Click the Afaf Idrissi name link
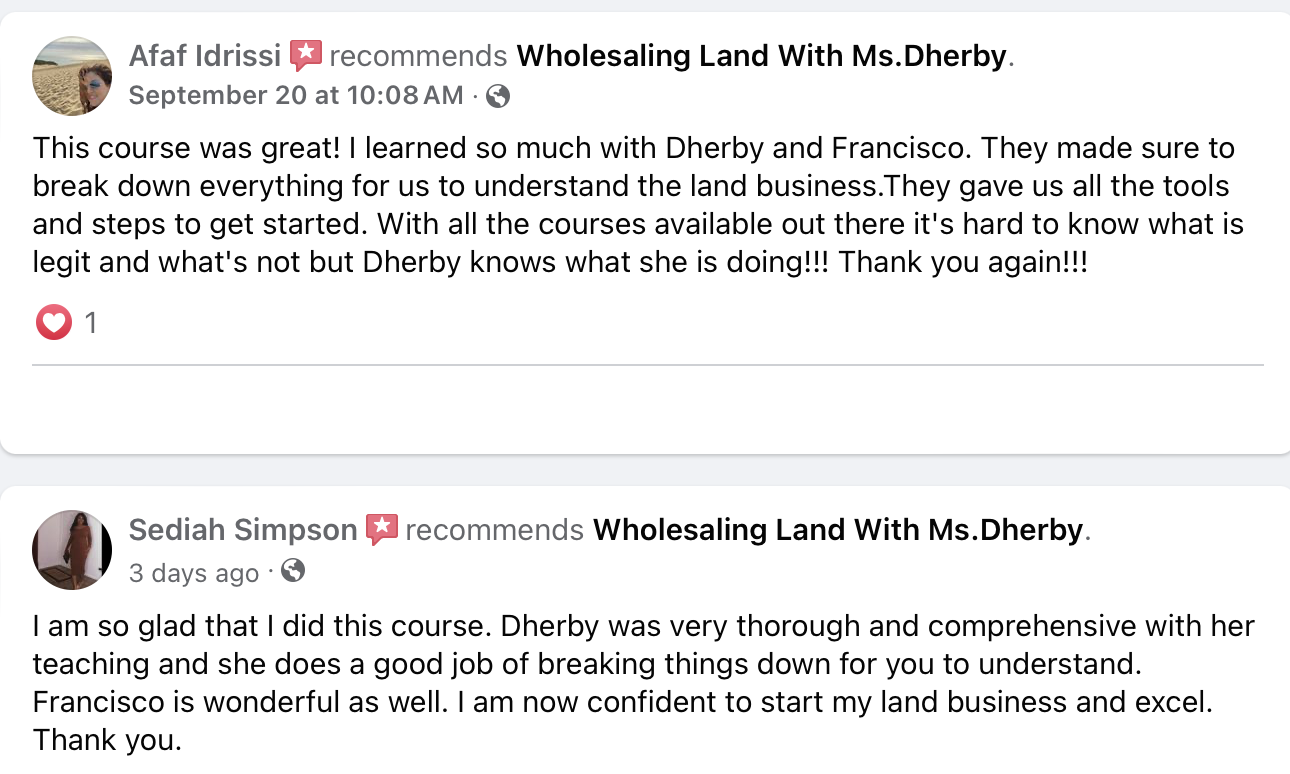The width and height of the screenshot is (1290, 774). tap(205, 56)
